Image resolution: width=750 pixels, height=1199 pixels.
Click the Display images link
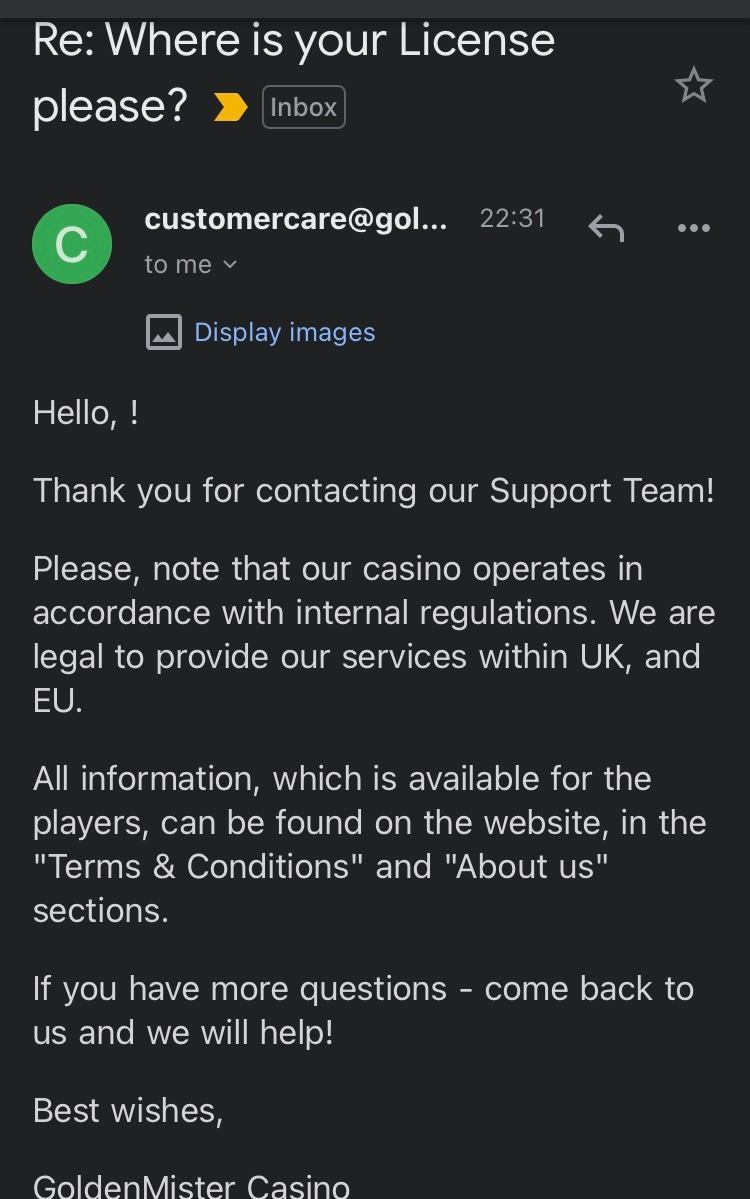284,332
